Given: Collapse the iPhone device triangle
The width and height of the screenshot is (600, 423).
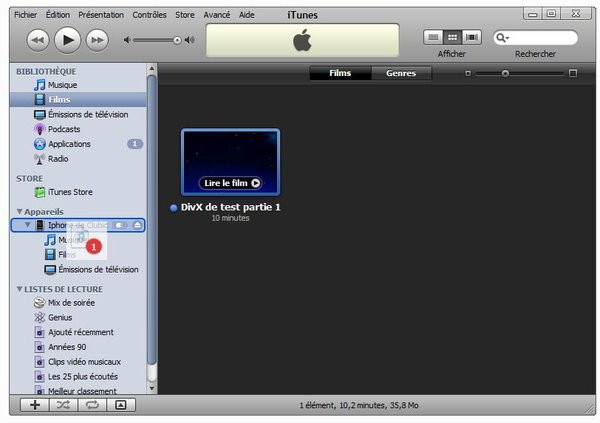Looking at the screenshot, I should [28, 225].
